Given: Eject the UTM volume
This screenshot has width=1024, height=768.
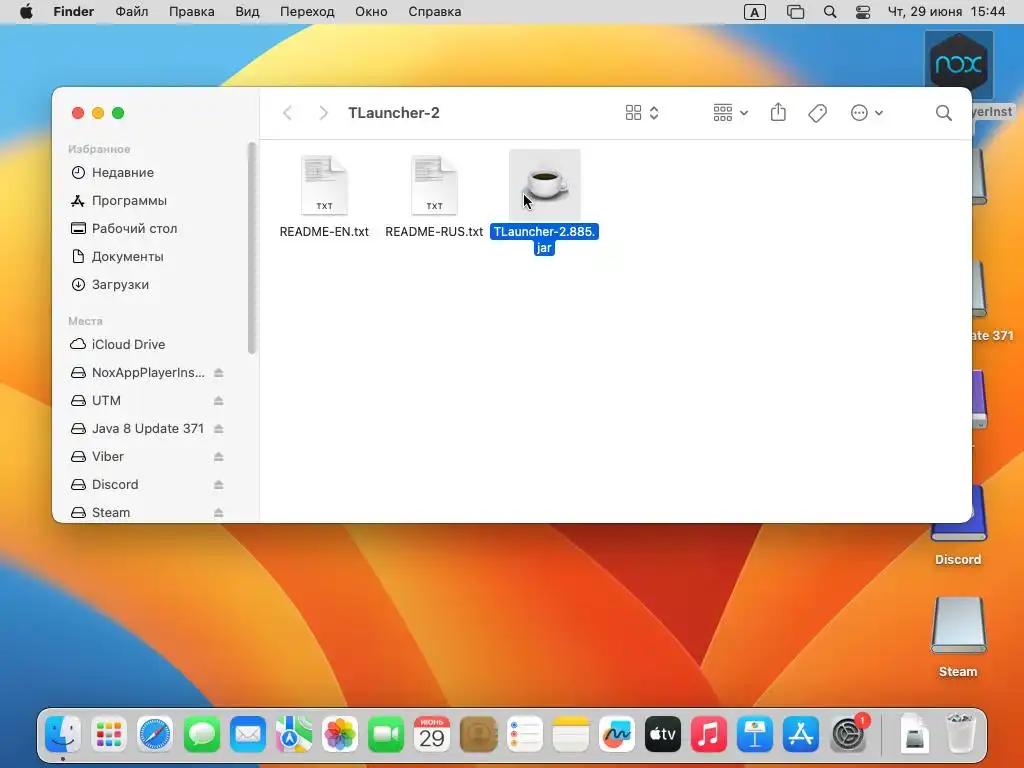Looking at the screenshot, I should pyautogui.click(x=219, y=400).
